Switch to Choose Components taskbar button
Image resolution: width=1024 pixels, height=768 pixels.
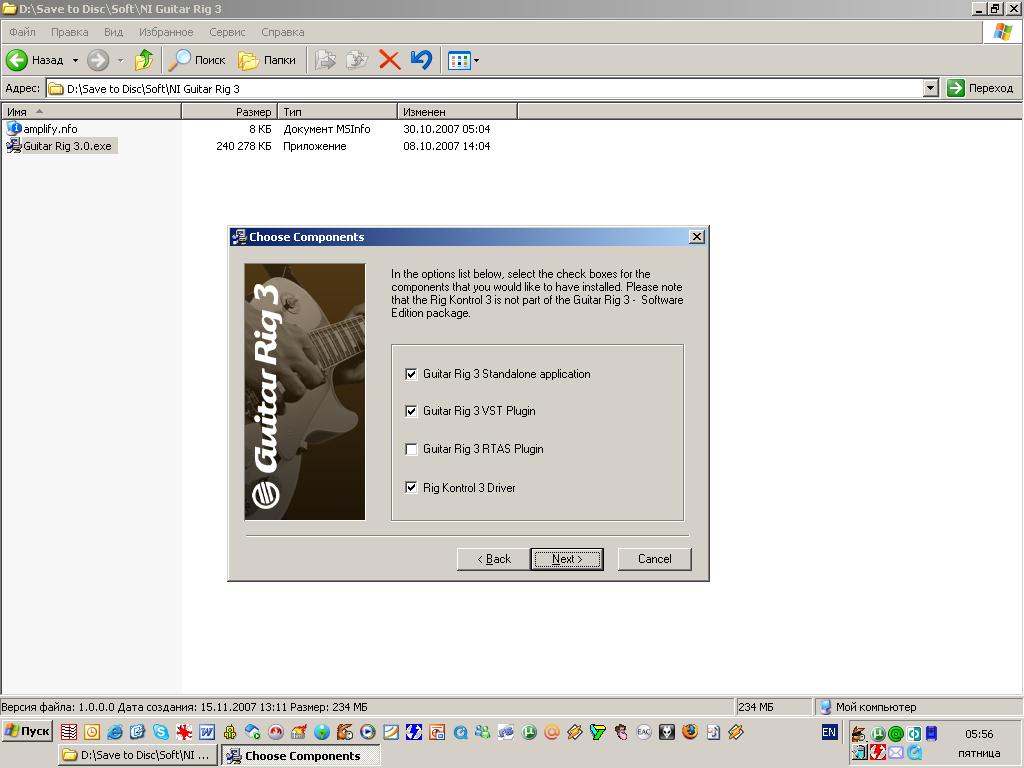300,756
